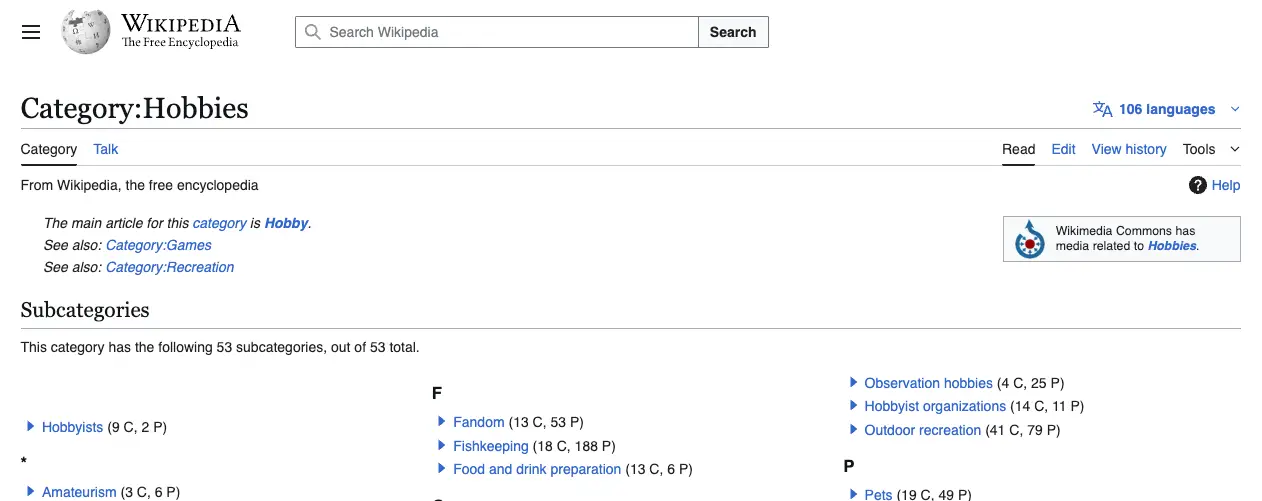Click the magnifying glass search icon
Screen dimensions: 1262x501
coord(313,32)
